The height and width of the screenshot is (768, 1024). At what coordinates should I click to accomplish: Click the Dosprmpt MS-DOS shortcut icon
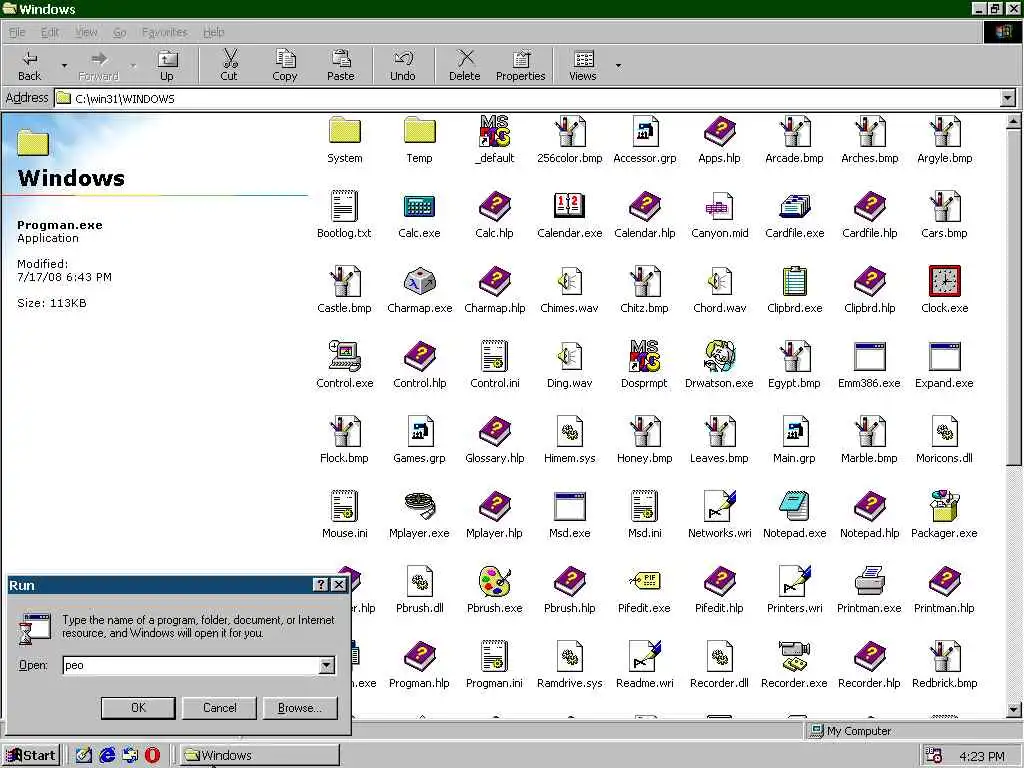644,357
